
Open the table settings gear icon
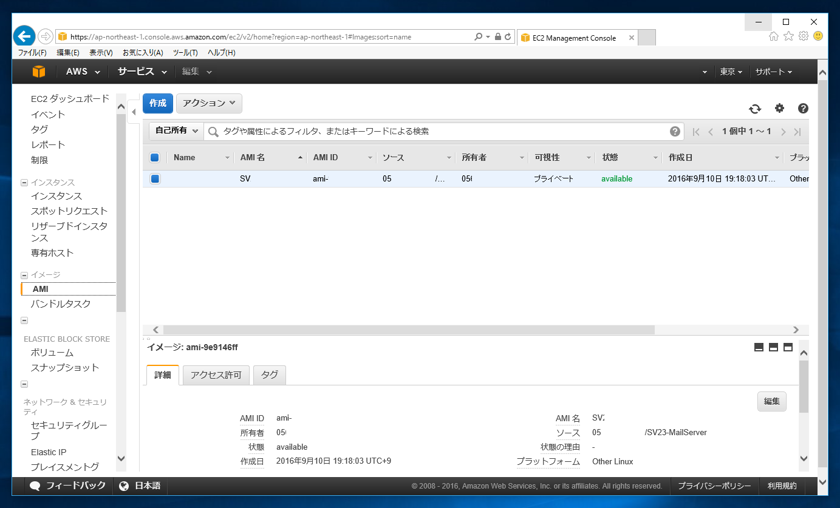coord(779,108)
